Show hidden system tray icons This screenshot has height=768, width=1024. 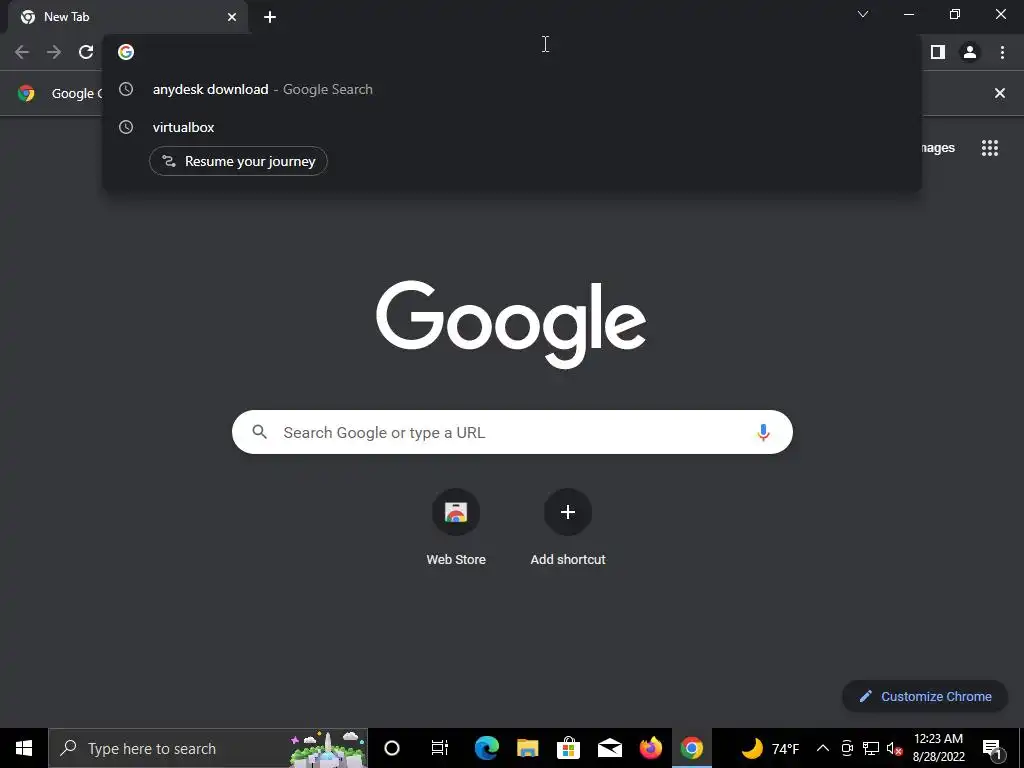(823, 748)
